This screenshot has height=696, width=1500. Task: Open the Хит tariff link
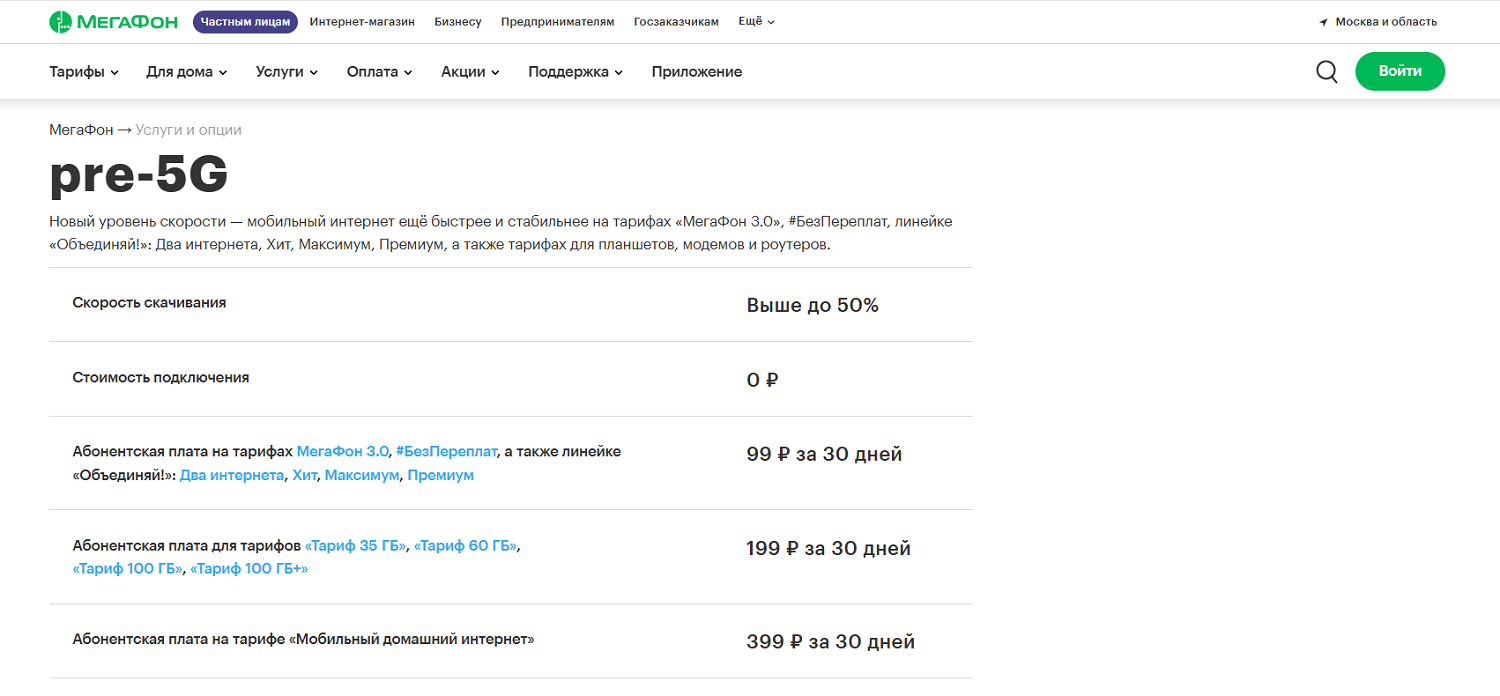point(304,476)
